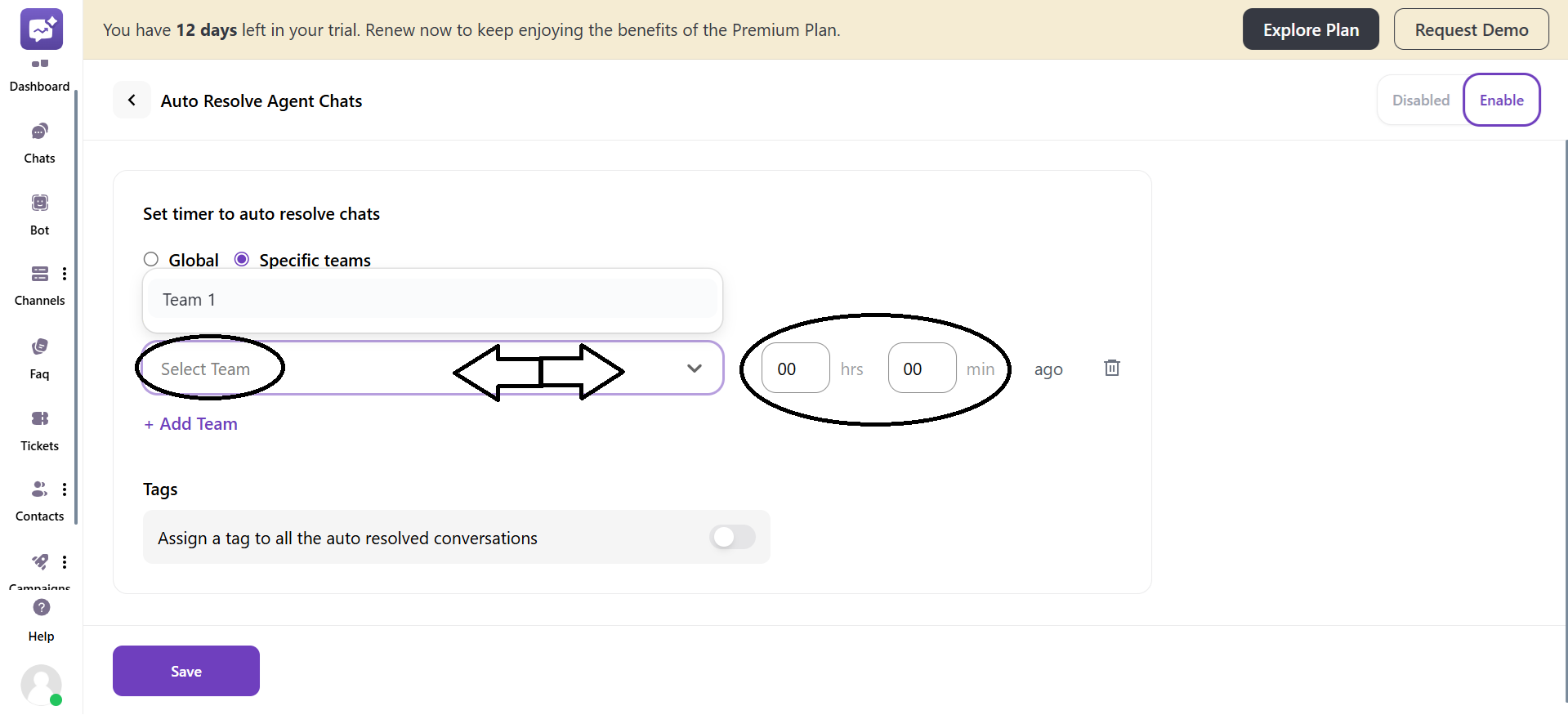Click the Add Team link
Viewport: 1568px width, 715px height.
191,424
